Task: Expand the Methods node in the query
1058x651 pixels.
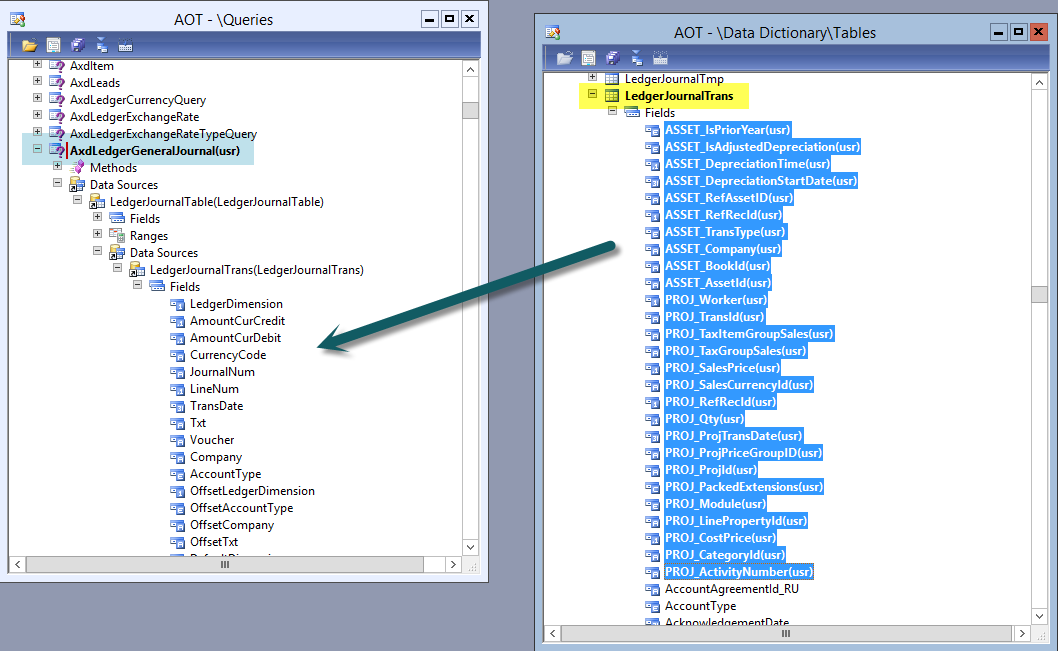Action: 58,167
